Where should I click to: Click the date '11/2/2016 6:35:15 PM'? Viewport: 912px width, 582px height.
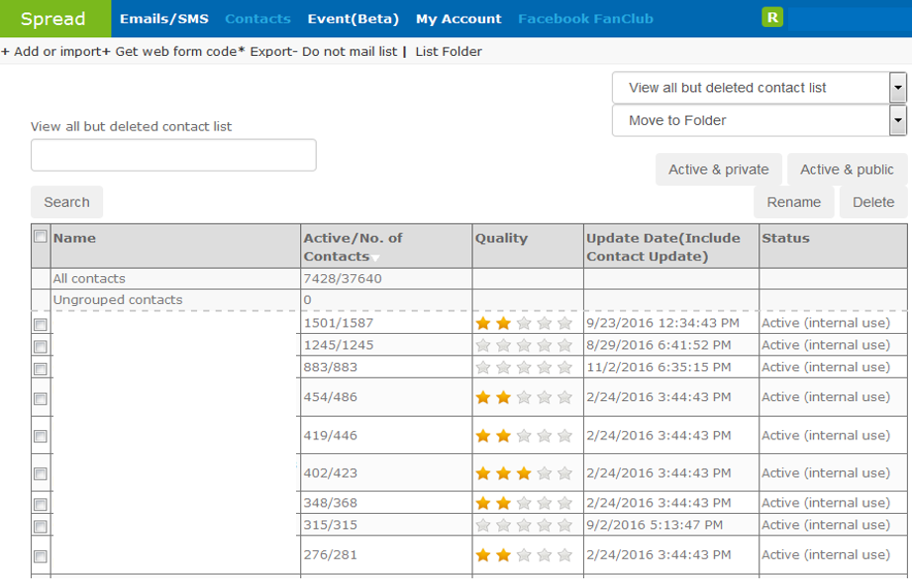pos(658,367)
